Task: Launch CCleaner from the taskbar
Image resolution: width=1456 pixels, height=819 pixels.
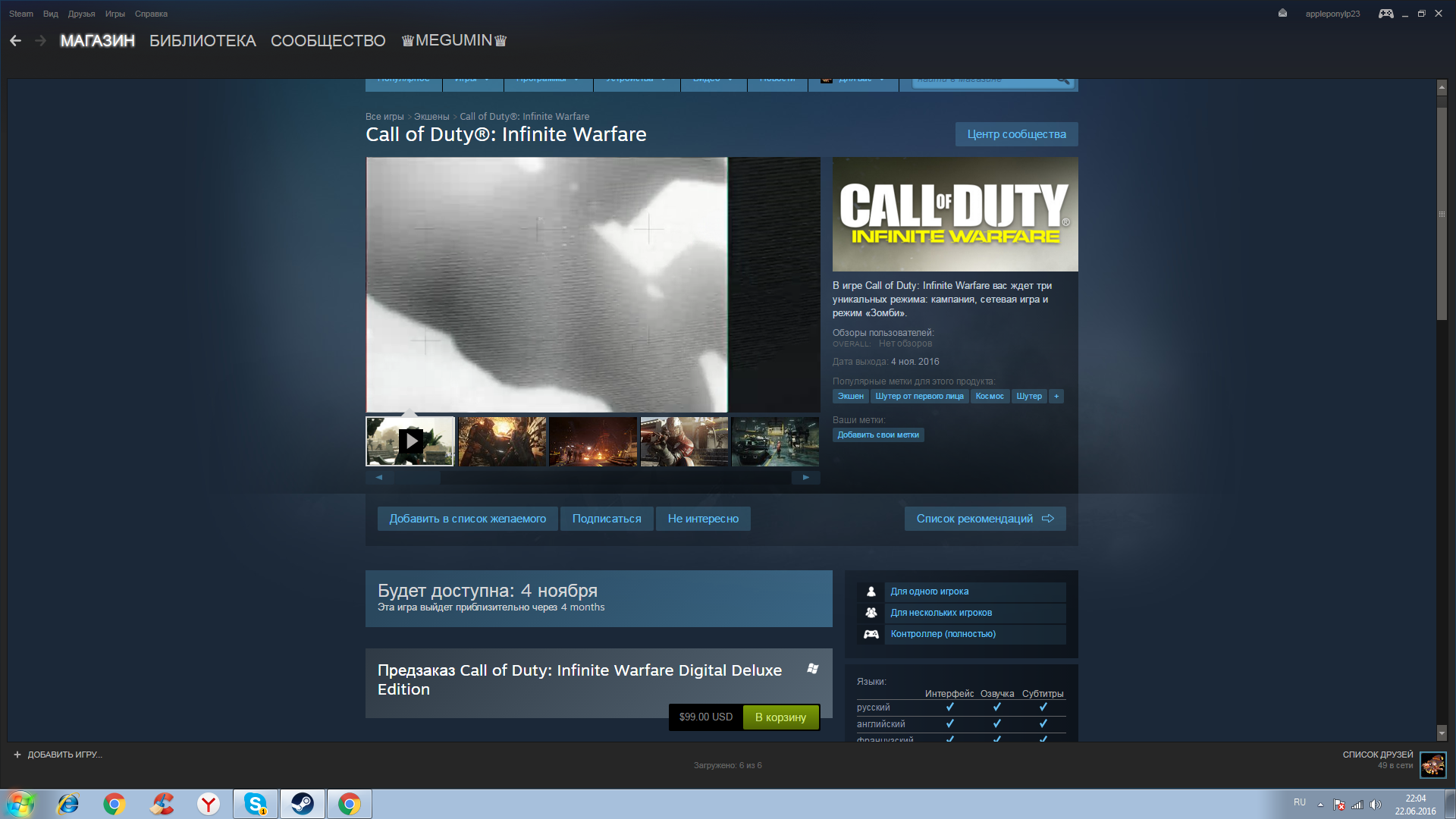Action: coord(162,804)
